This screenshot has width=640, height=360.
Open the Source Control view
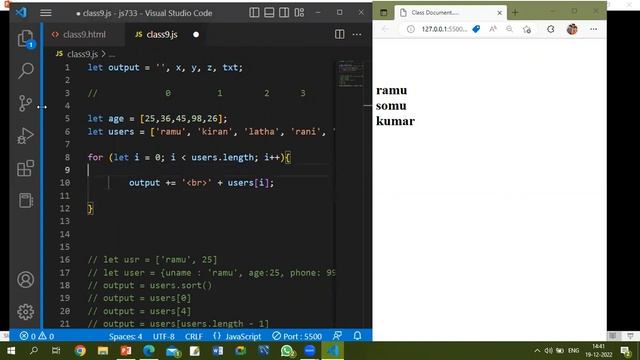(25, 103)
